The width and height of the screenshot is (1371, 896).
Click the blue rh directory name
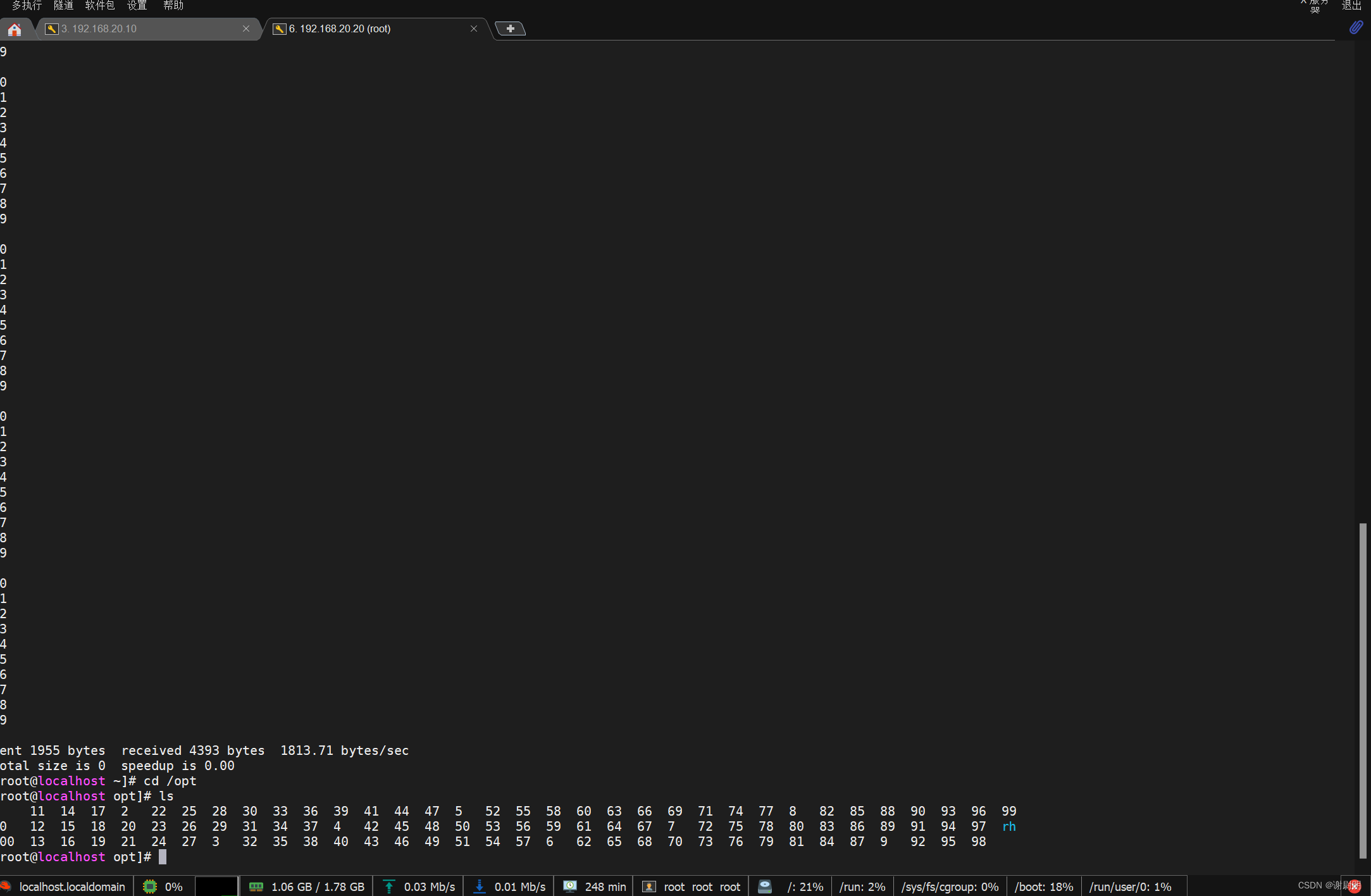coord(1009,826)
